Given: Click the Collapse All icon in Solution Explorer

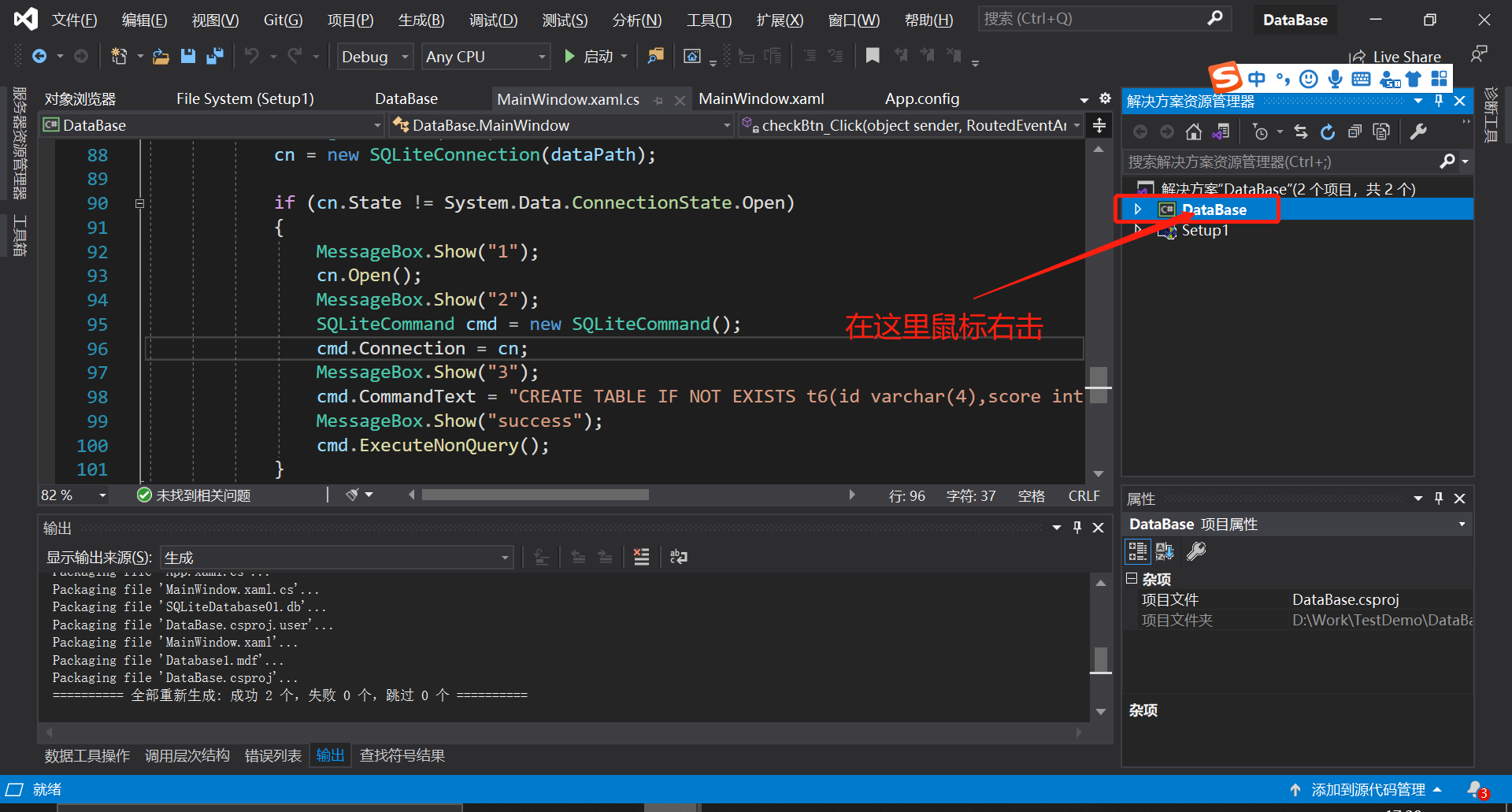Looking at the screenshot, I should (1354, 132).
